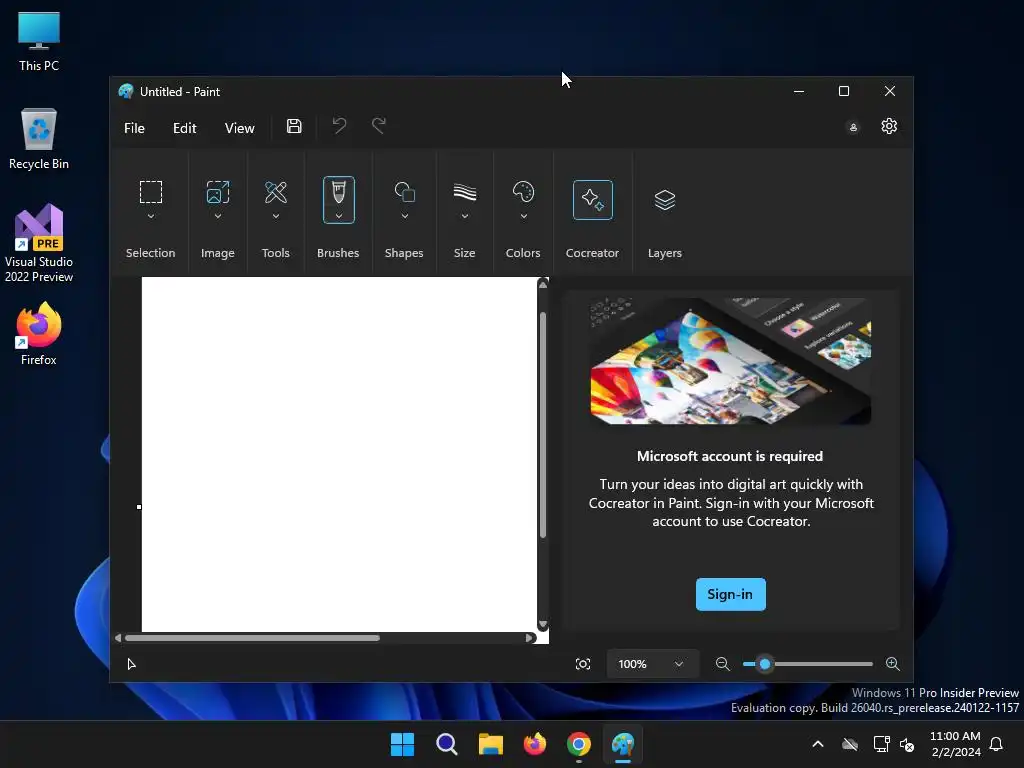Viewport: 1024px width, 768px height.
Task: Click the Undo arrow icon
Action: 339,125
